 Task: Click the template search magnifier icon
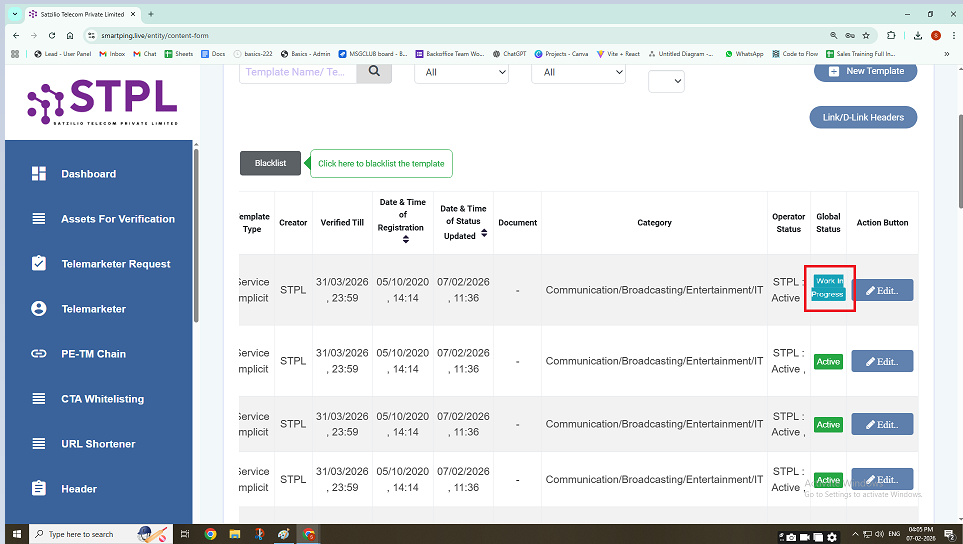coord(374,71)
